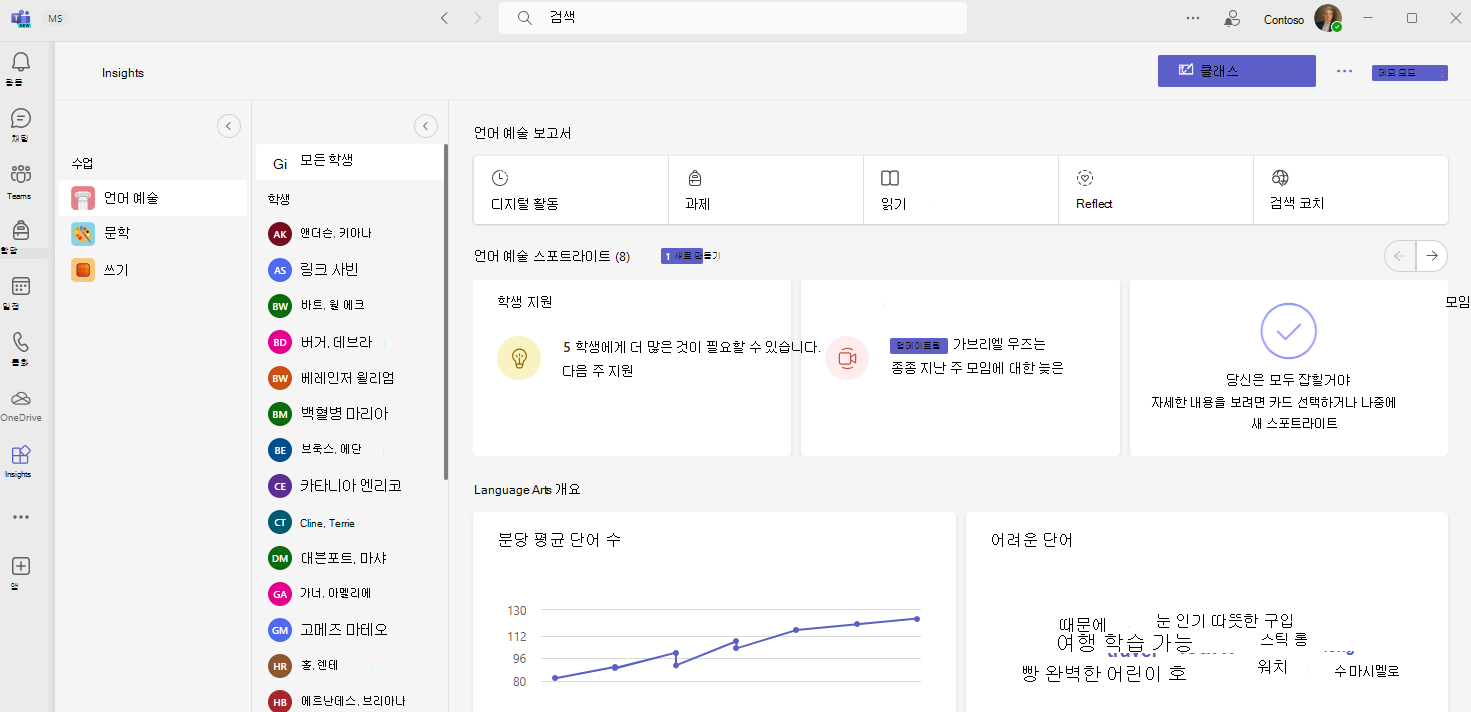Select student 고메즈 마테오
The image size is (1471, 712).
pos(349,630)
